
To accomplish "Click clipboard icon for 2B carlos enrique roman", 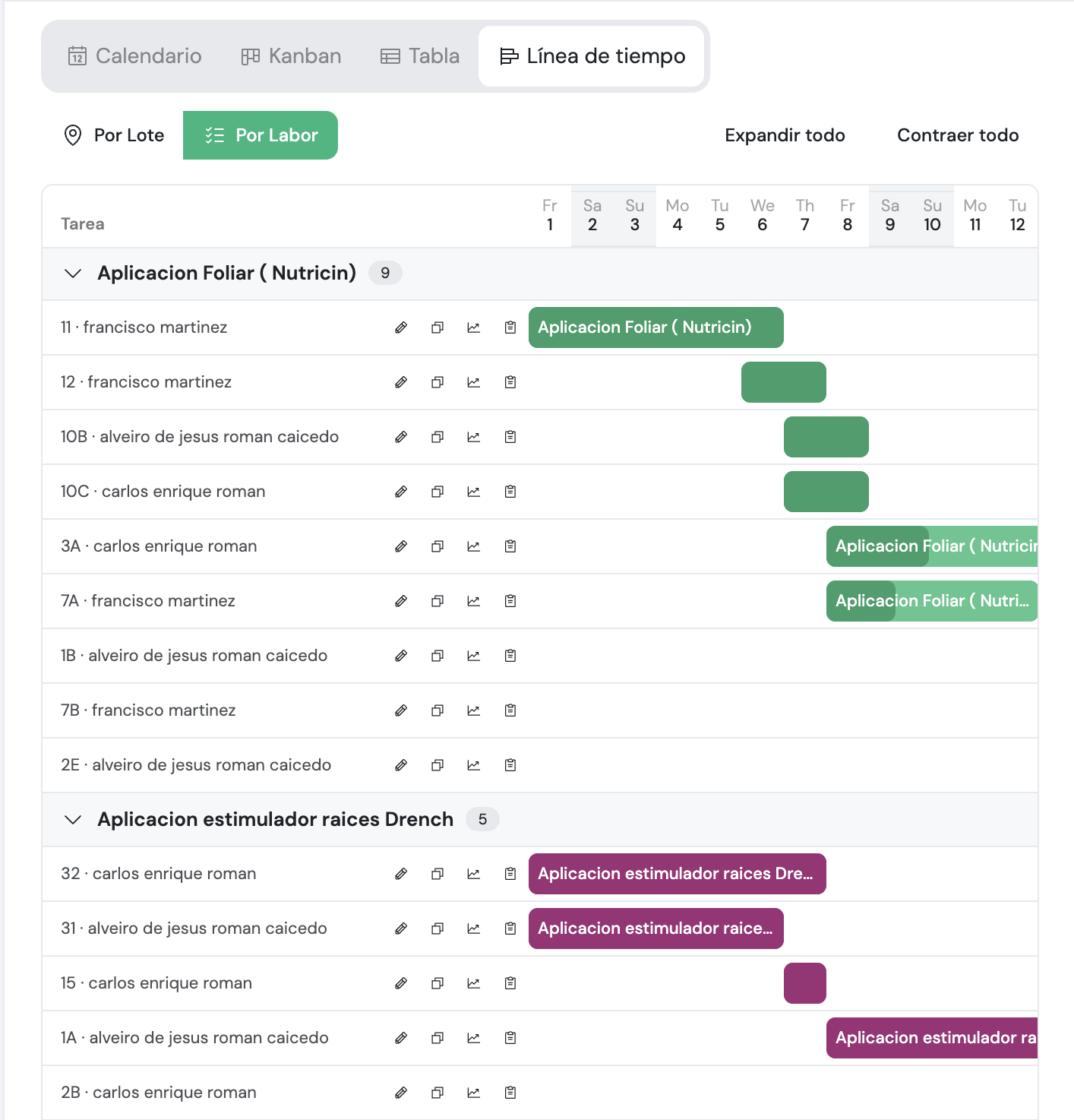I will point(510,1093).
